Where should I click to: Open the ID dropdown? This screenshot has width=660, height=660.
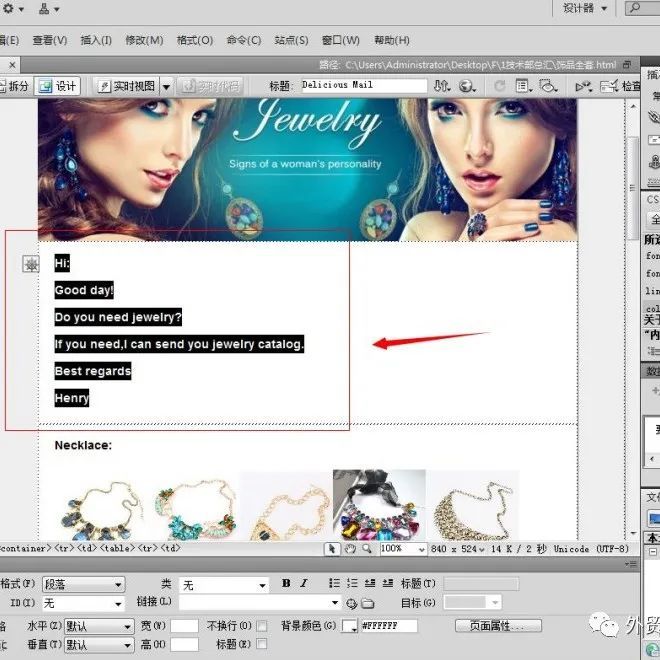83,603
